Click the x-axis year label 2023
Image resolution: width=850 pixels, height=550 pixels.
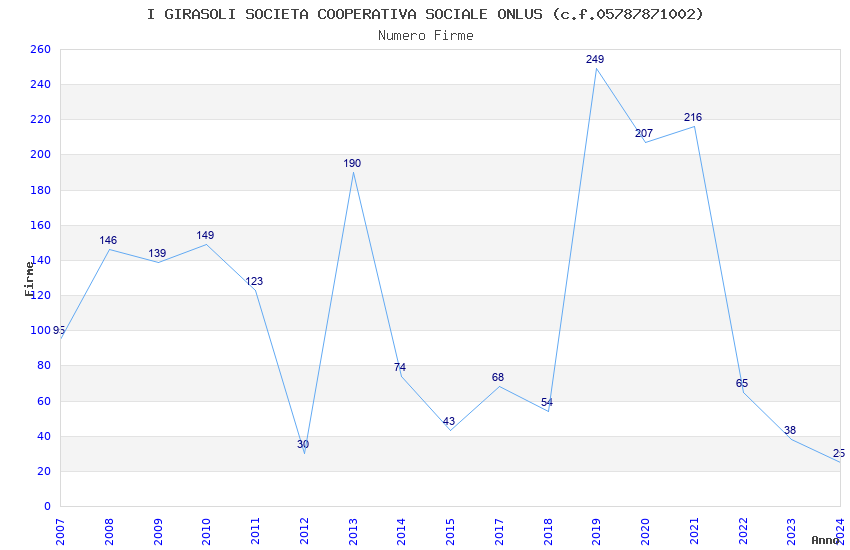pos(791,531)
